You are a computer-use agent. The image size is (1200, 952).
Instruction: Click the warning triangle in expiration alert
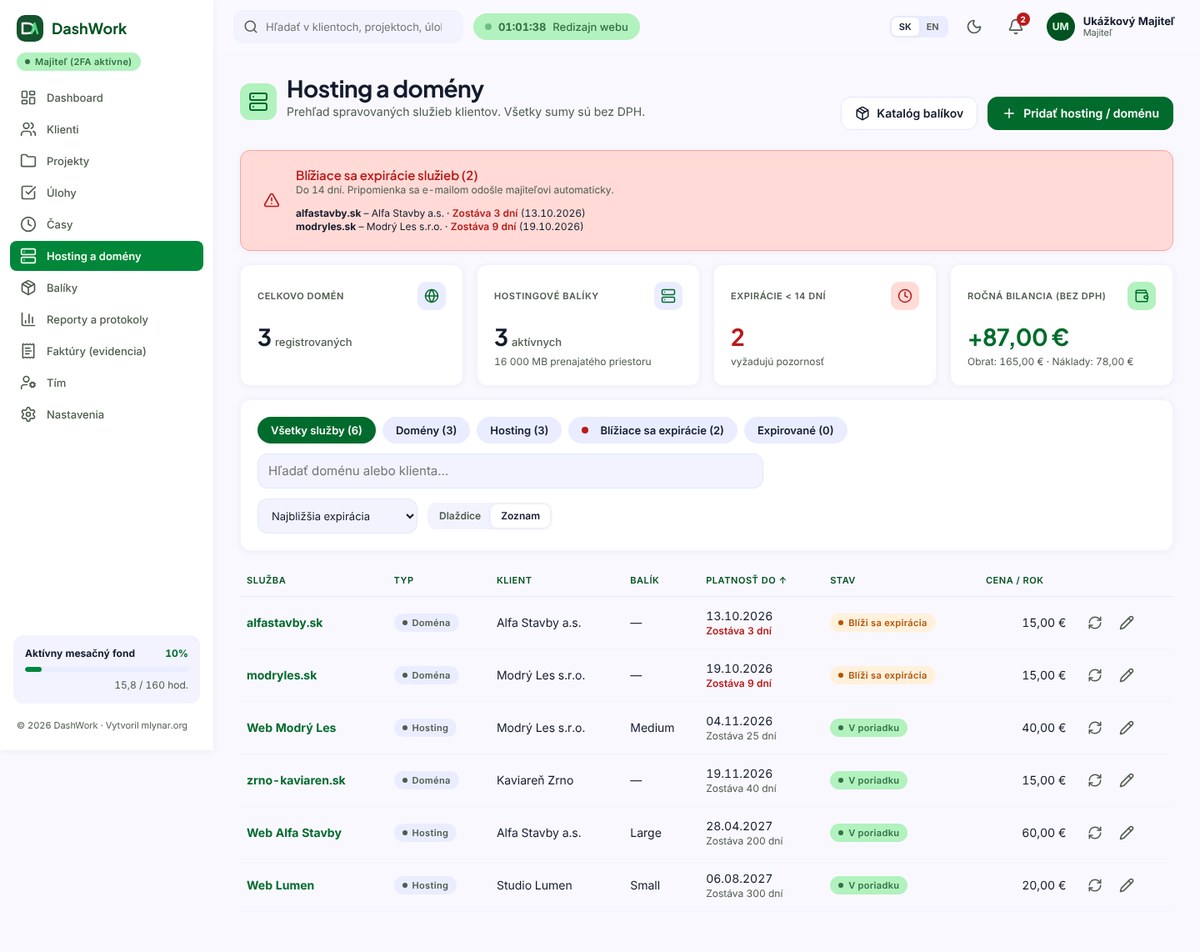[271, 200]
